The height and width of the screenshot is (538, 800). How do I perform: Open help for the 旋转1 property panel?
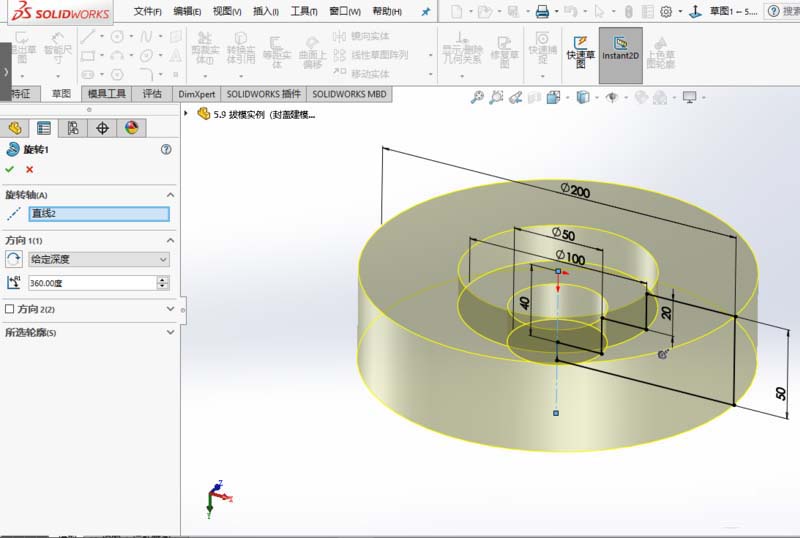(x=166, y=150)
